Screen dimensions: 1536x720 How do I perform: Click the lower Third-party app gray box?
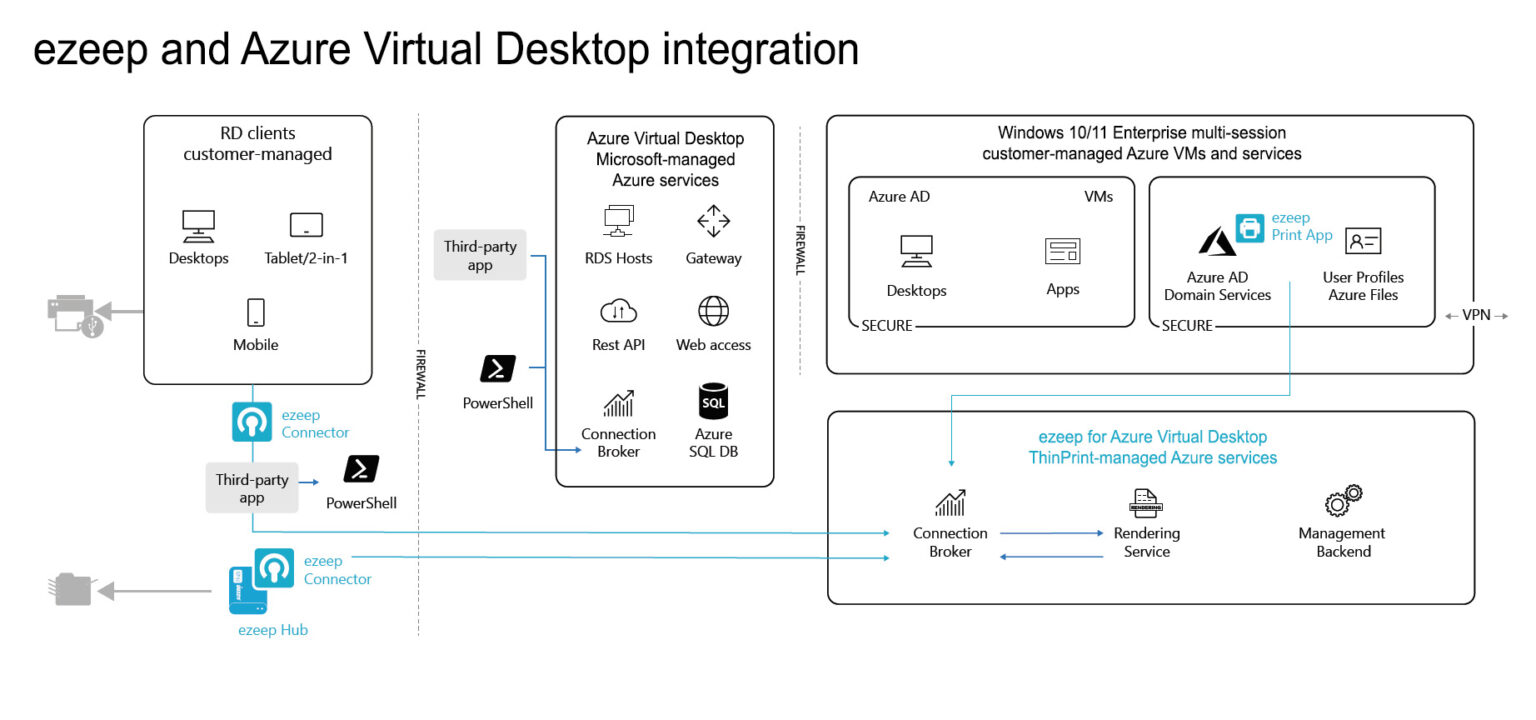[252, 488]
